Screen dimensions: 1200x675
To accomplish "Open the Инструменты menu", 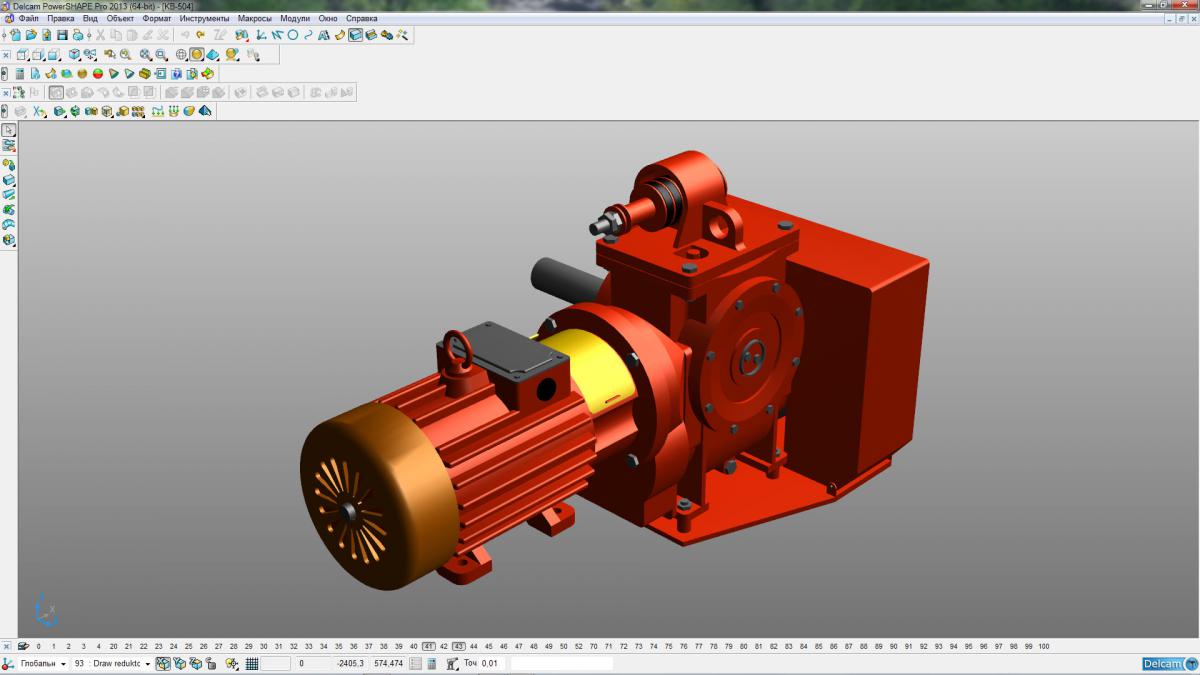I will [204, 18].
